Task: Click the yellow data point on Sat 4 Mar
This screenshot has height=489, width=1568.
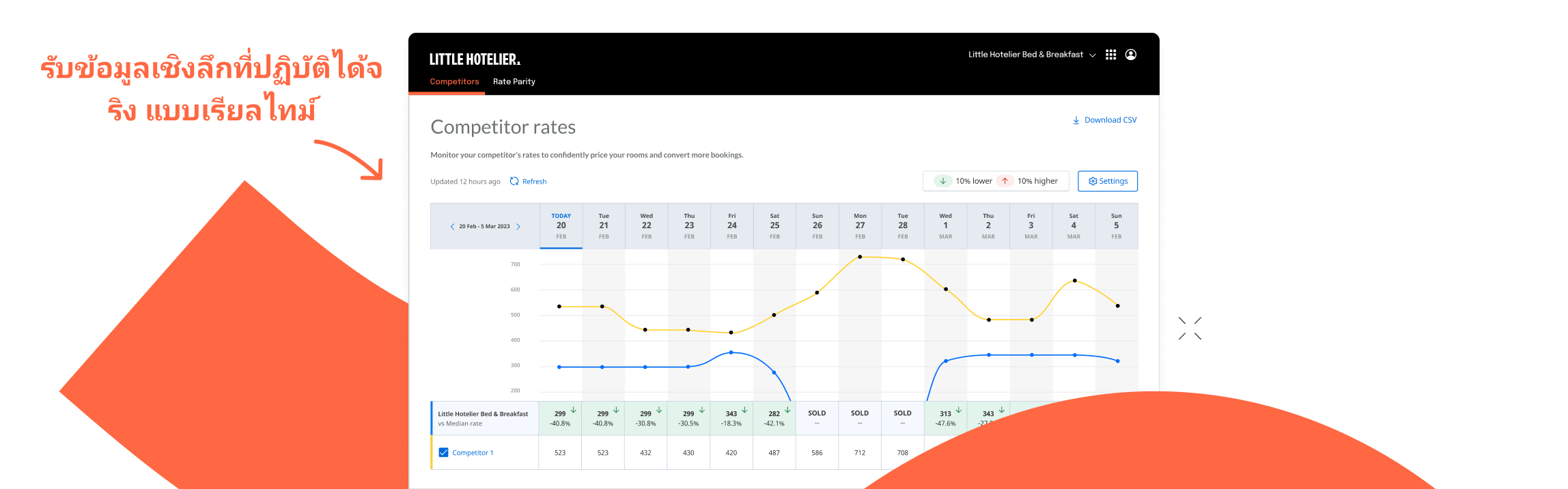Action: pos(1074,281)
